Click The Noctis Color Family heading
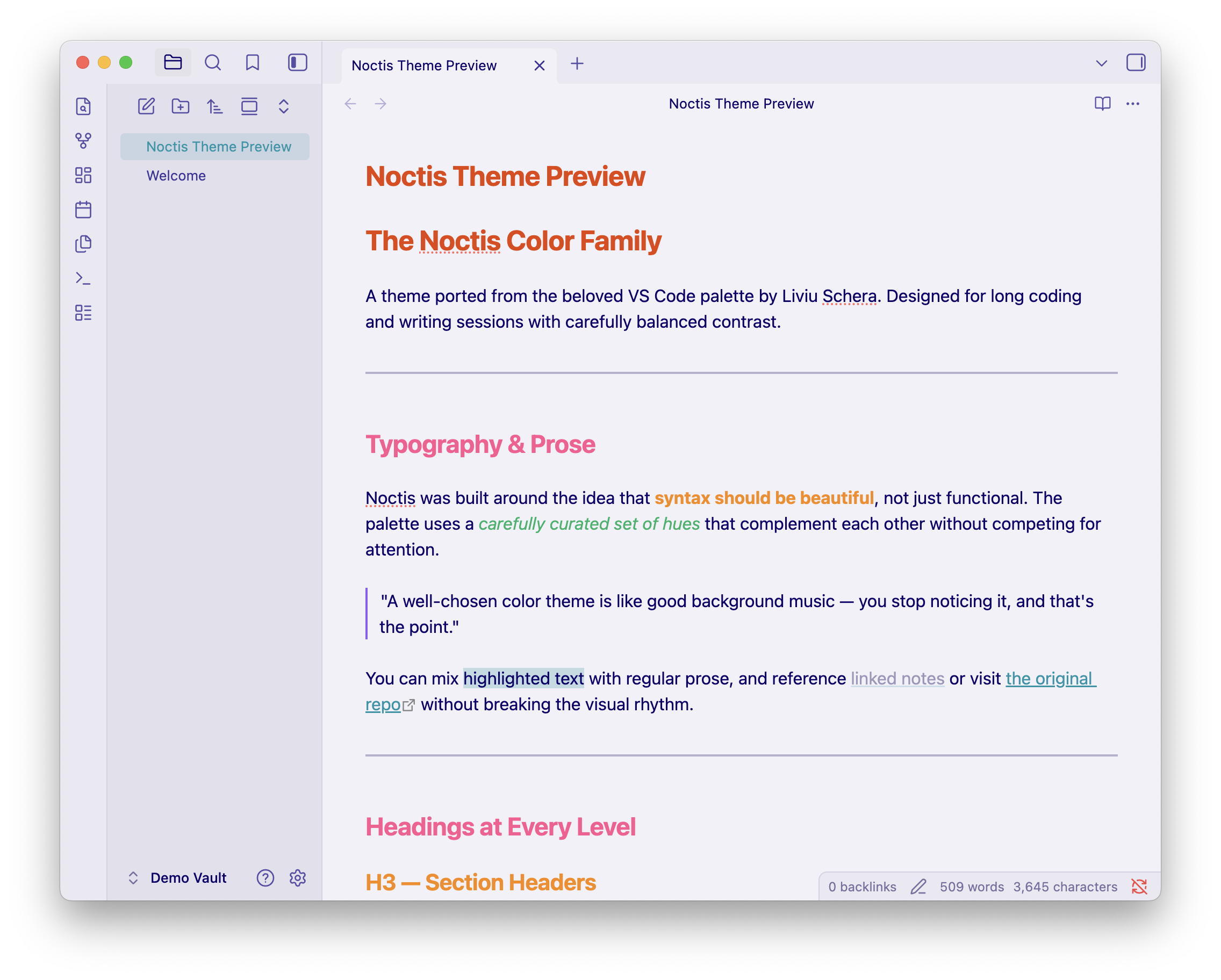 coord(513,241)
